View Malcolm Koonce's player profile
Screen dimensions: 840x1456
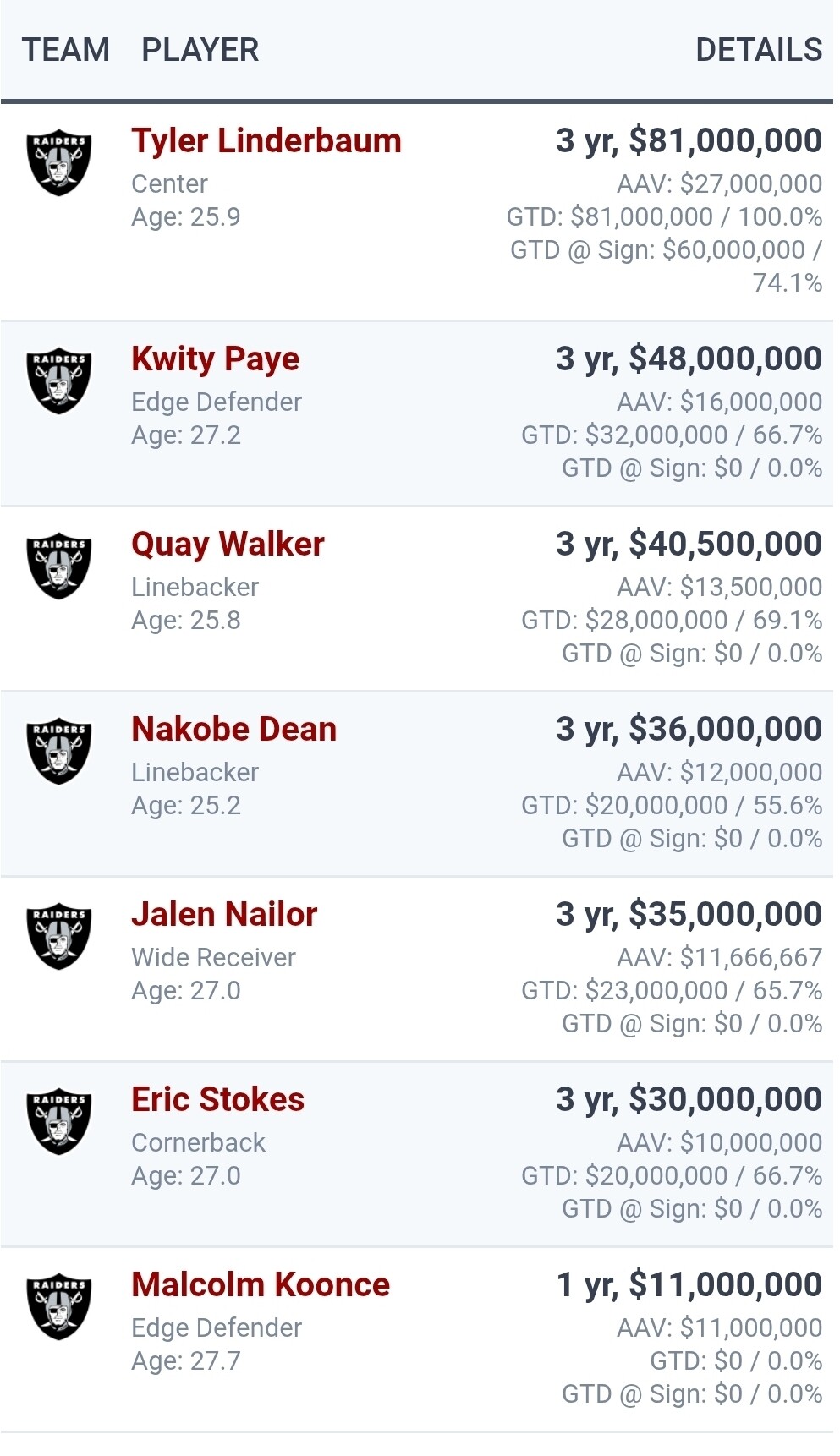[x=261, y=1285]
